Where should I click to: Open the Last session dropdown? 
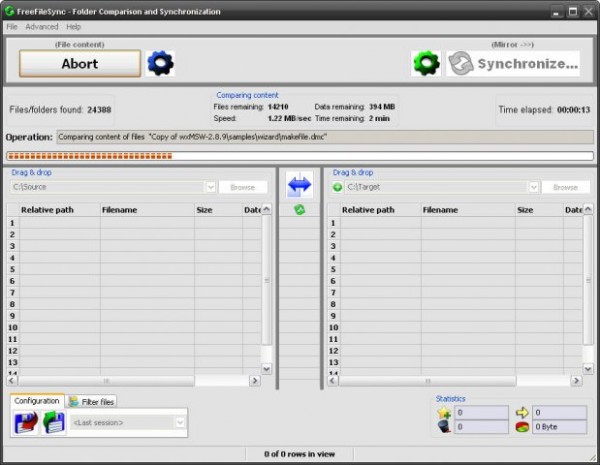coord(180,423)
